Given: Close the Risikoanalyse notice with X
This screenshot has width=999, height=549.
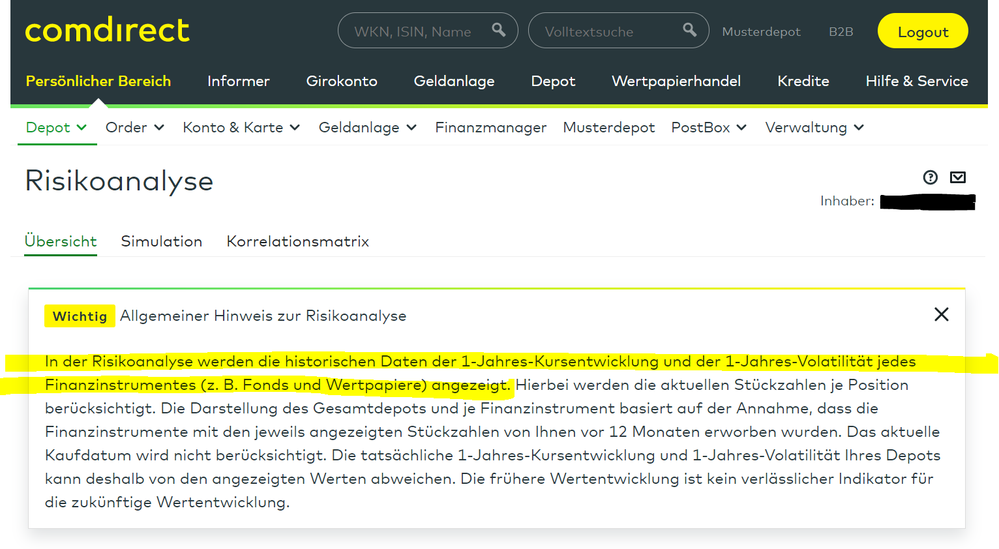Looking at the screenshot, I should coord(941,314).
